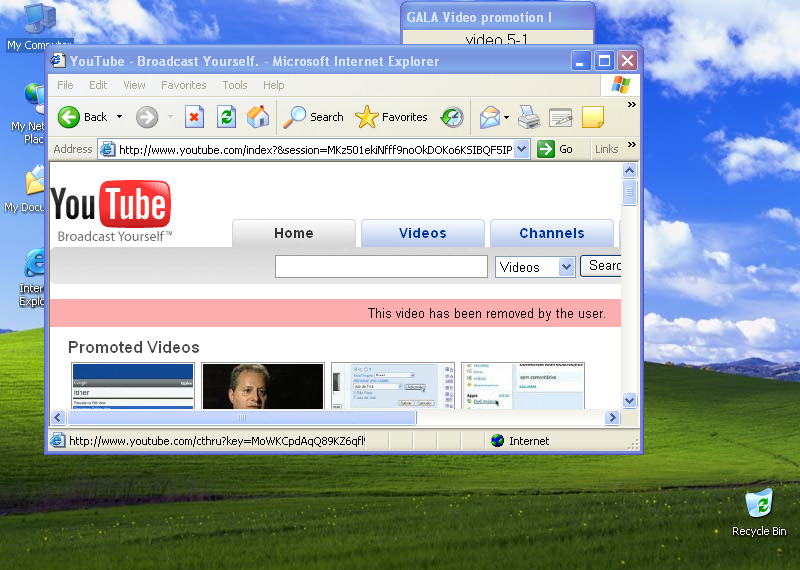The width and height of the screenshot is (800, 570).
Task: Click the vertical scrollbar up arrow
Action: [x=630, y=170]
